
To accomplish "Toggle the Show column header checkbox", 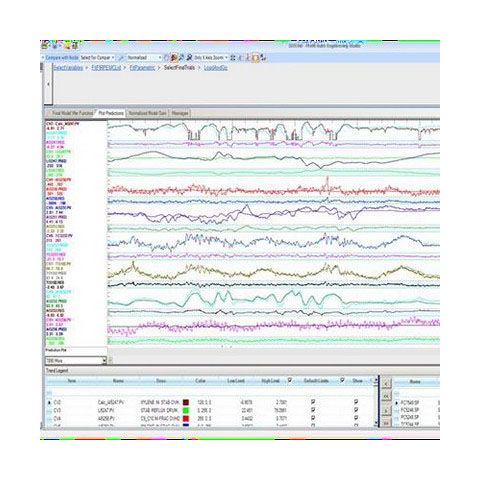I will coord(342,380).
